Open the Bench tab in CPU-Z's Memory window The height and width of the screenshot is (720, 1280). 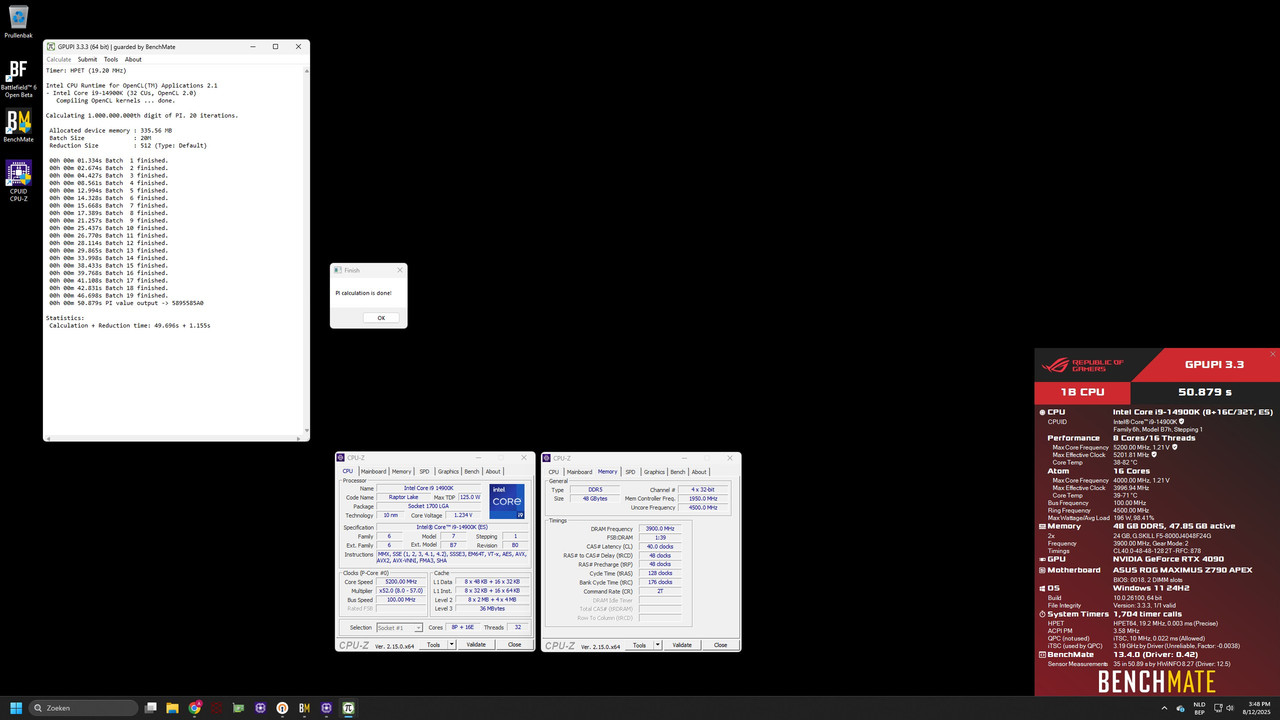(x=678, y=472)
